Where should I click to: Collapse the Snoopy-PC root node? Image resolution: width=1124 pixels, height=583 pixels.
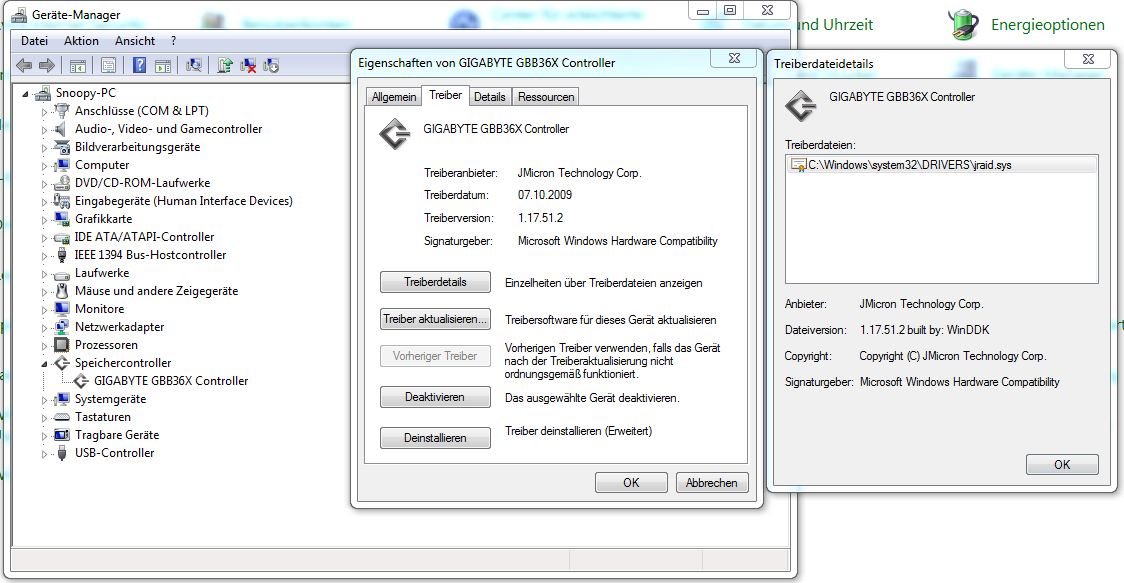pos(26,93)
